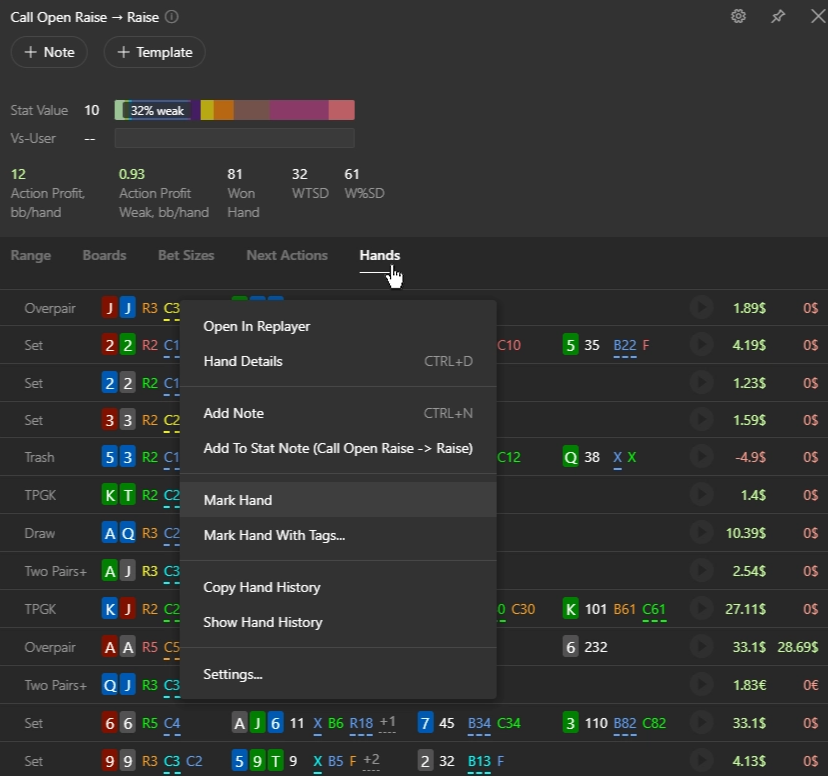Choose Add Note in context menu
Image resolution: width=828 pixels, height=776 pixels.
[x=338, y=413]
